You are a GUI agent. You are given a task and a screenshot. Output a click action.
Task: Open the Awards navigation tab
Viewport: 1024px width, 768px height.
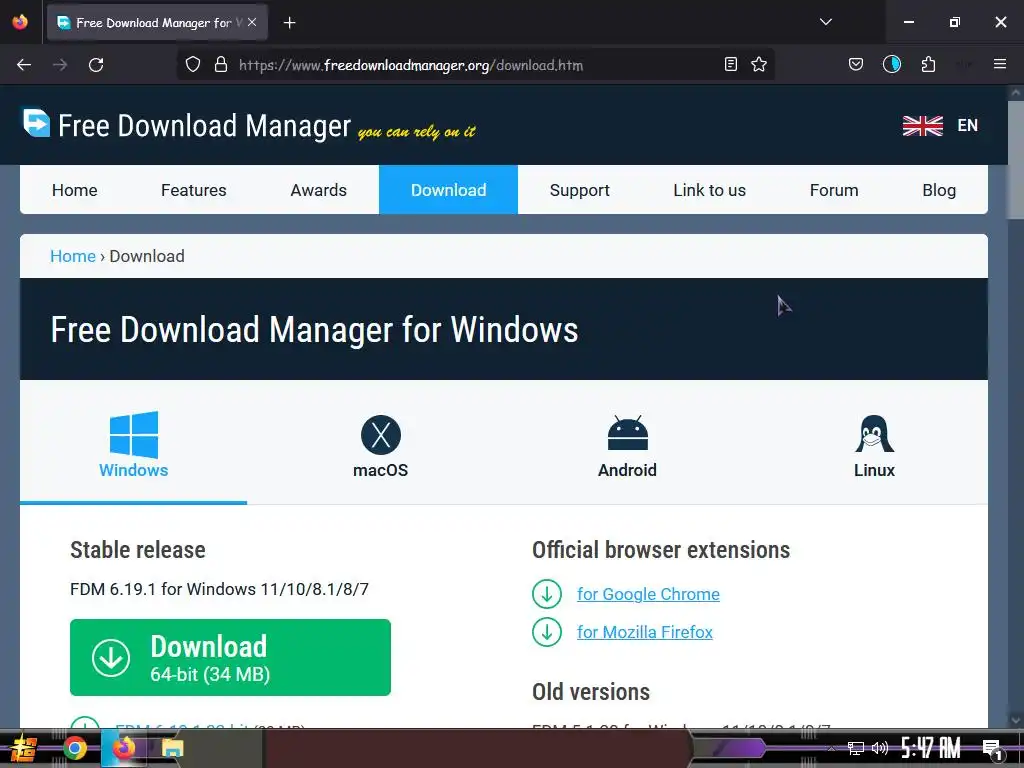[319, 190]
